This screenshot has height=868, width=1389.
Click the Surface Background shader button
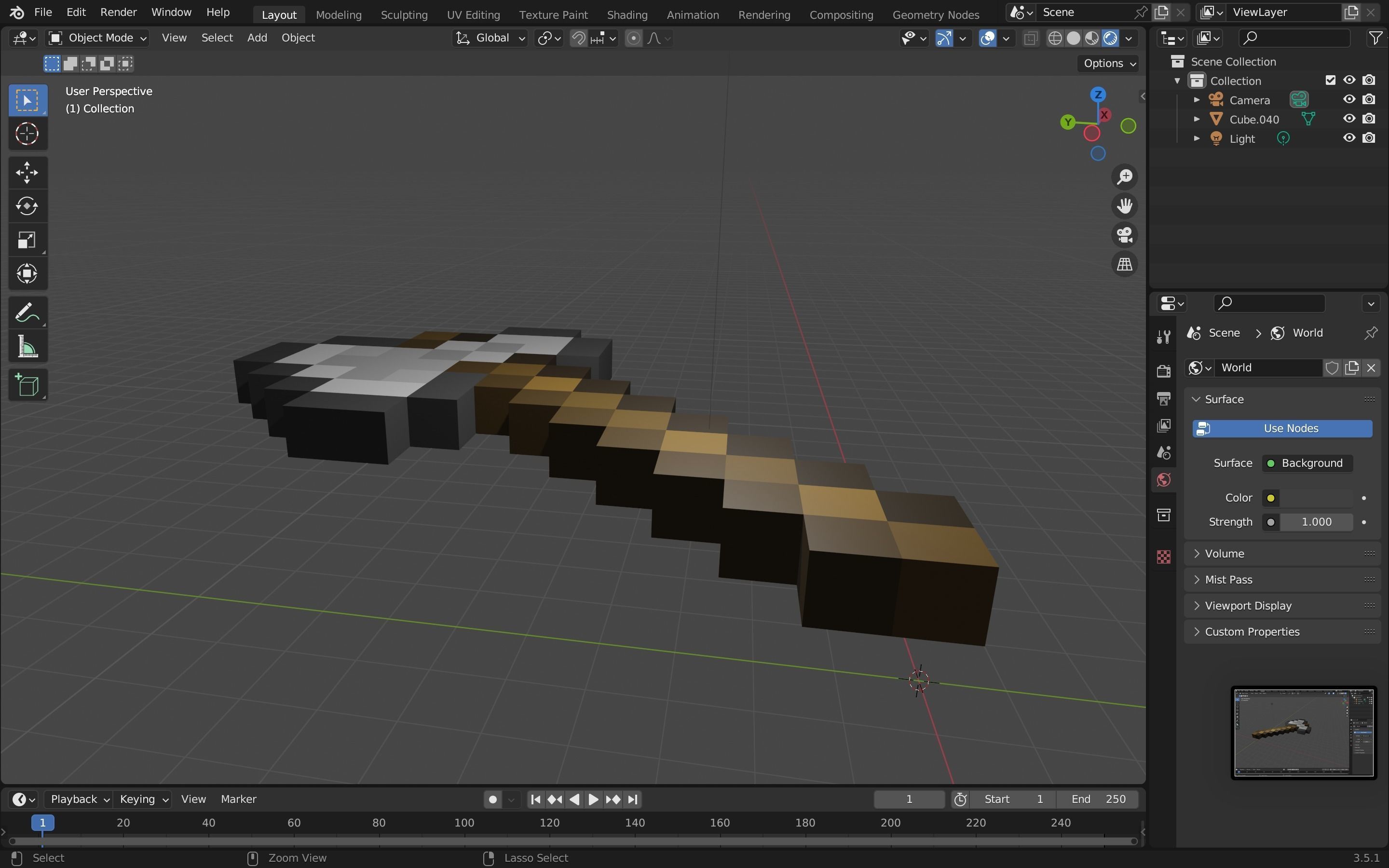[x=1307, y=463]
